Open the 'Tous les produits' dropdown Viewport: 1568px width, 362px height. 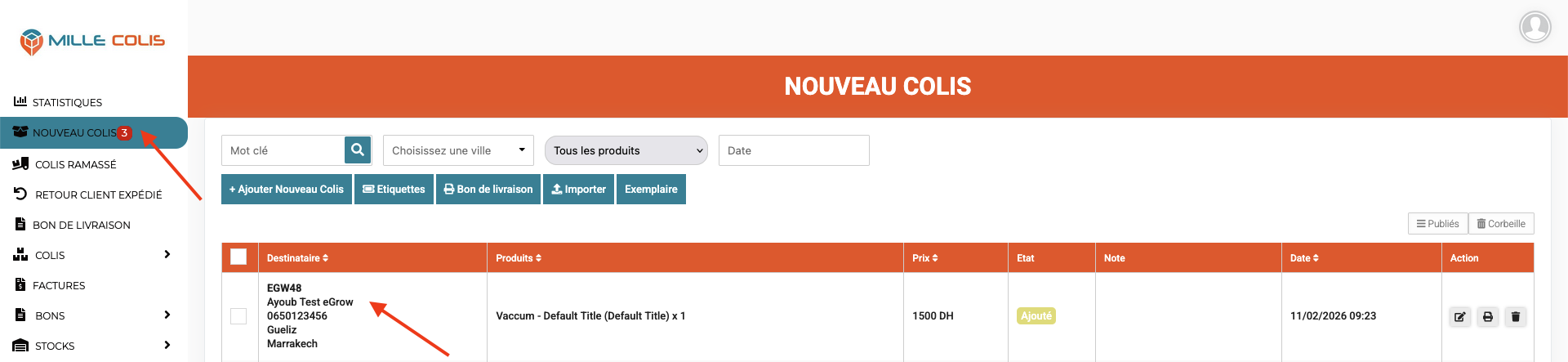tap(626, 150)
